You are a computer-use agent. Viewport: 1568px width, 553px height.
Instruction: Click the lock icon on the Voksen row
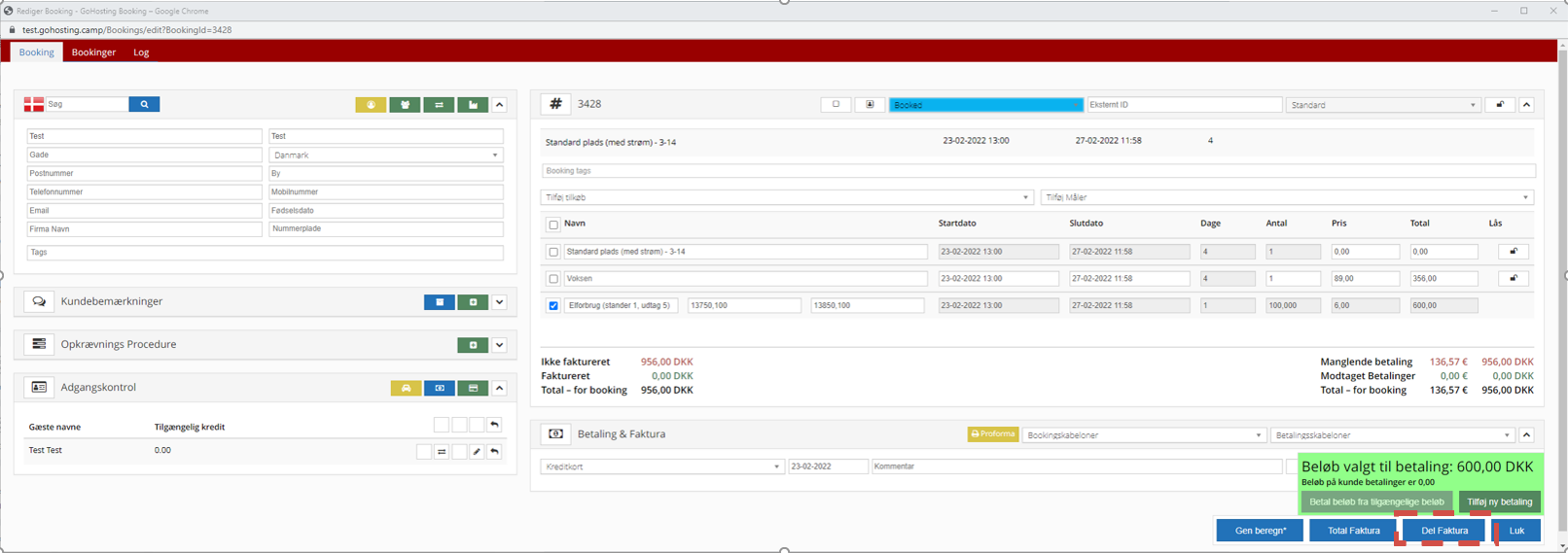pyautogui.click(x=1513, y=279)
